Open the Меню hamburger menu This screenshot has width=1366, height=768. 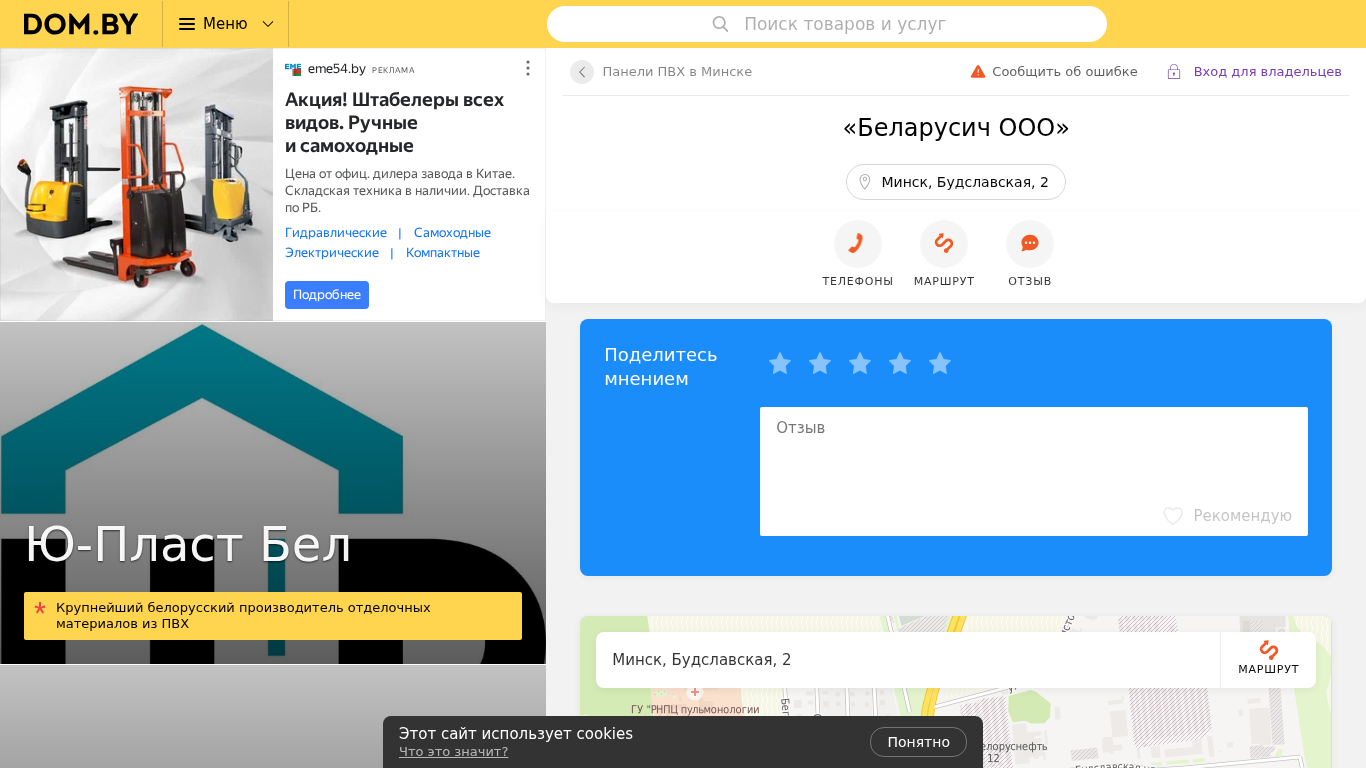213,24
